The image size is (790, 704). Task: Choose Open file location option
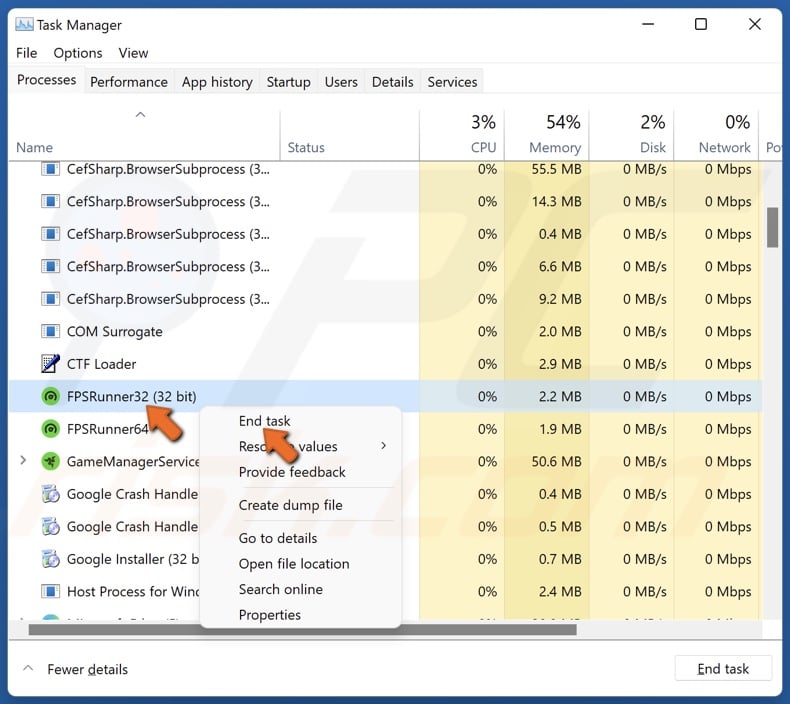point(294,564)
